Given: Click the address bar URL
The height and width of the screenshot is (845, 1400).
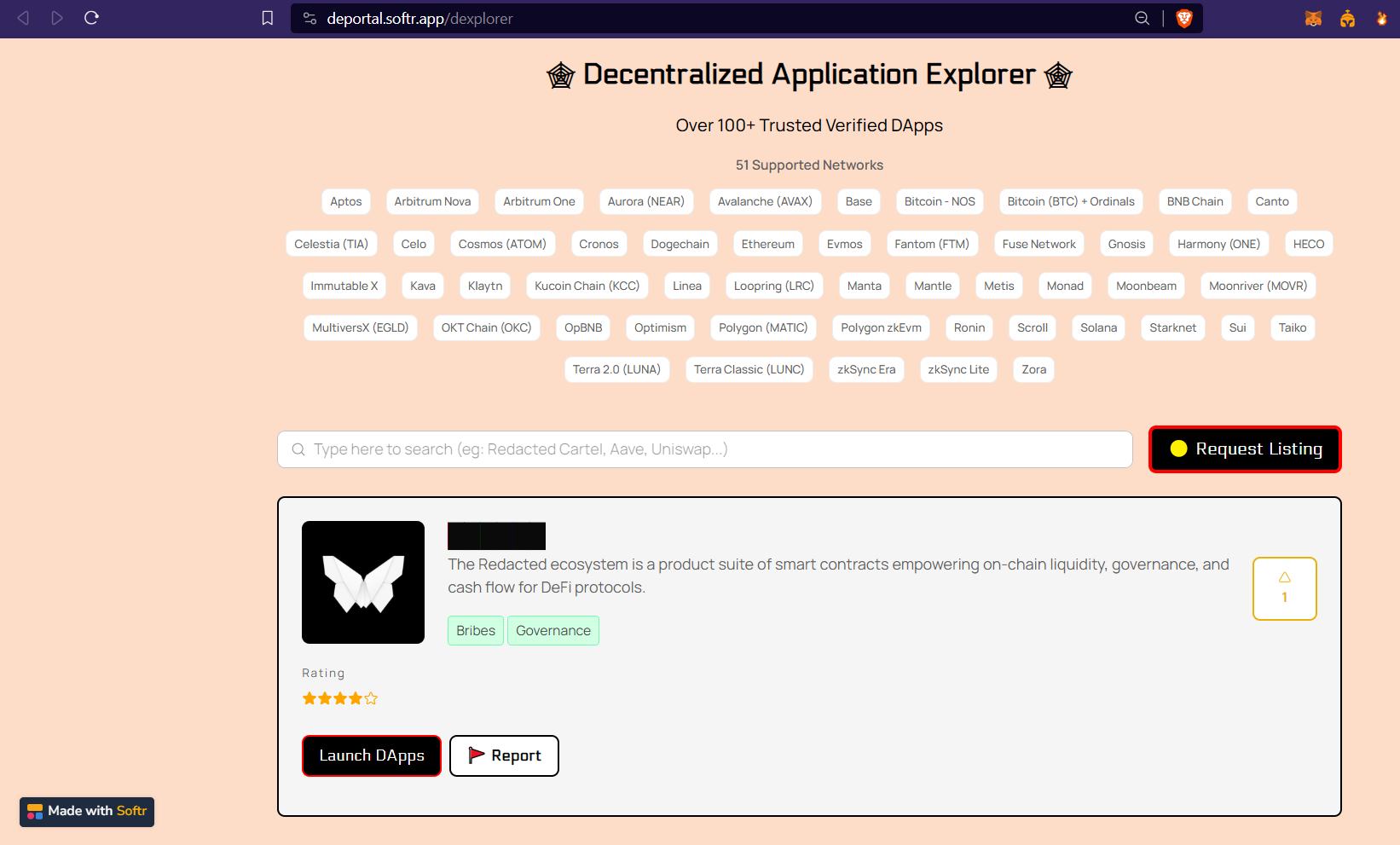Looking at the screenshot, I should click(x=419, y=18).
